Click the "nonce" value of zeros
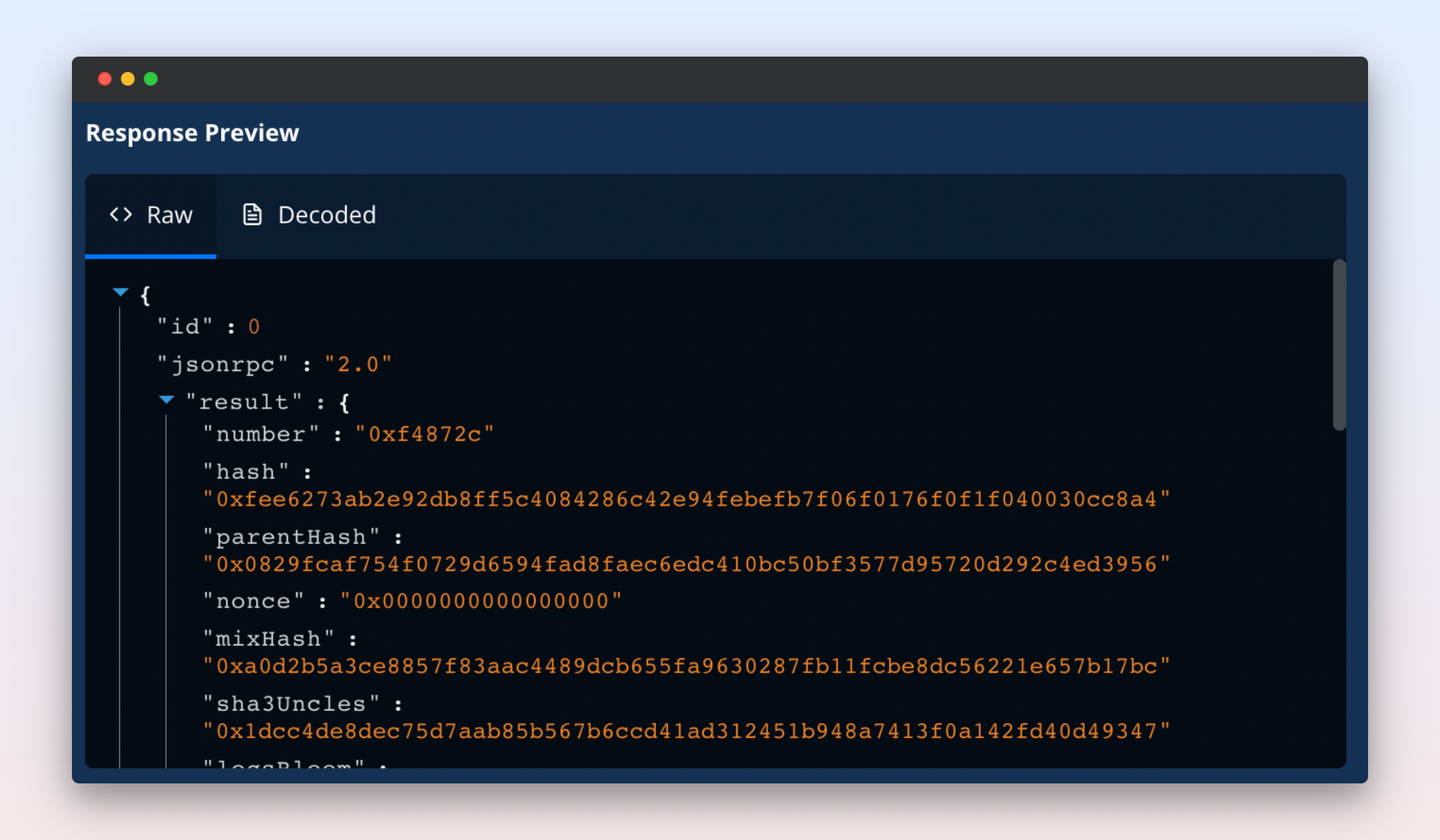The height and width of the screenshot is (840, 1440). pos(481,601)
